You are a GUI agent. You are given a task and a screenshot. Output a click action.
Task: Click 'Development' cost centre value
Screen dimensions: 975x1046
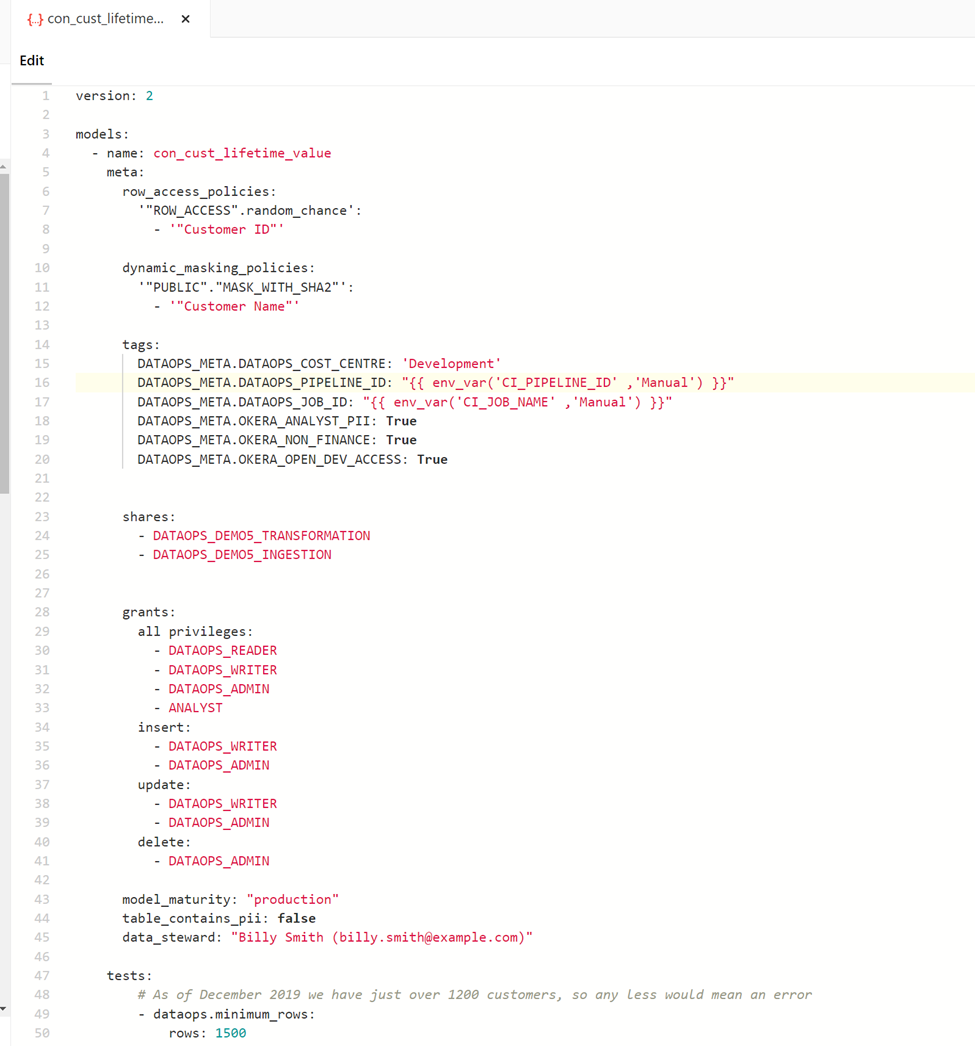click(x=451, y=364)
